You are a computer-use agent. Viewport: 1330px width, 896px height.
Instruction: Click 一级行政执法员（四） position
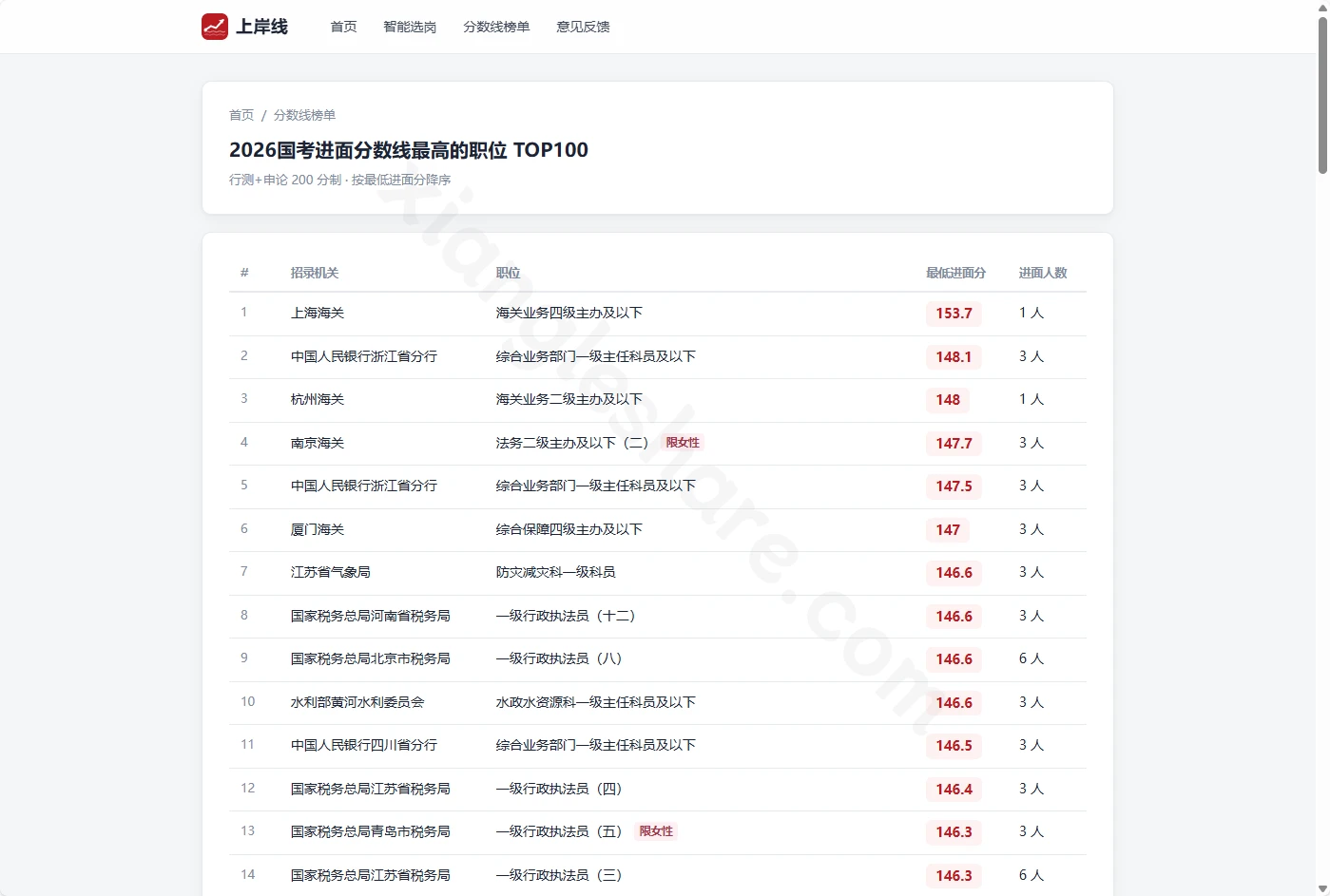[x=559, y=789]
